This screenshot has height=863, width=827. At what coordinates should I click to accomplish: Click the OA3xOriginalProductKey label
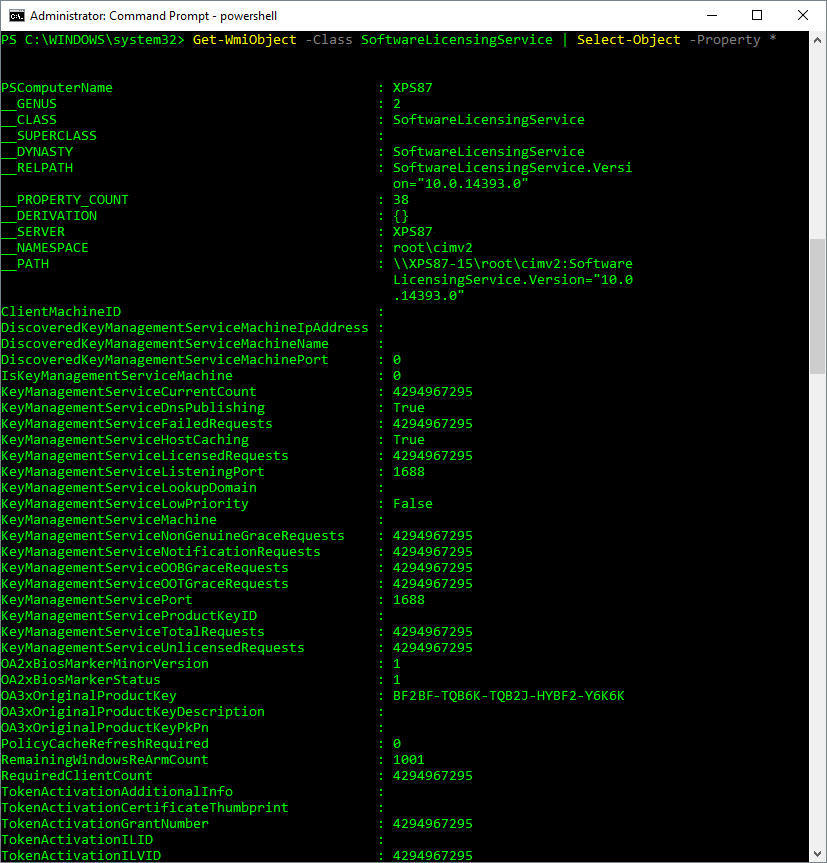[89, 695]
